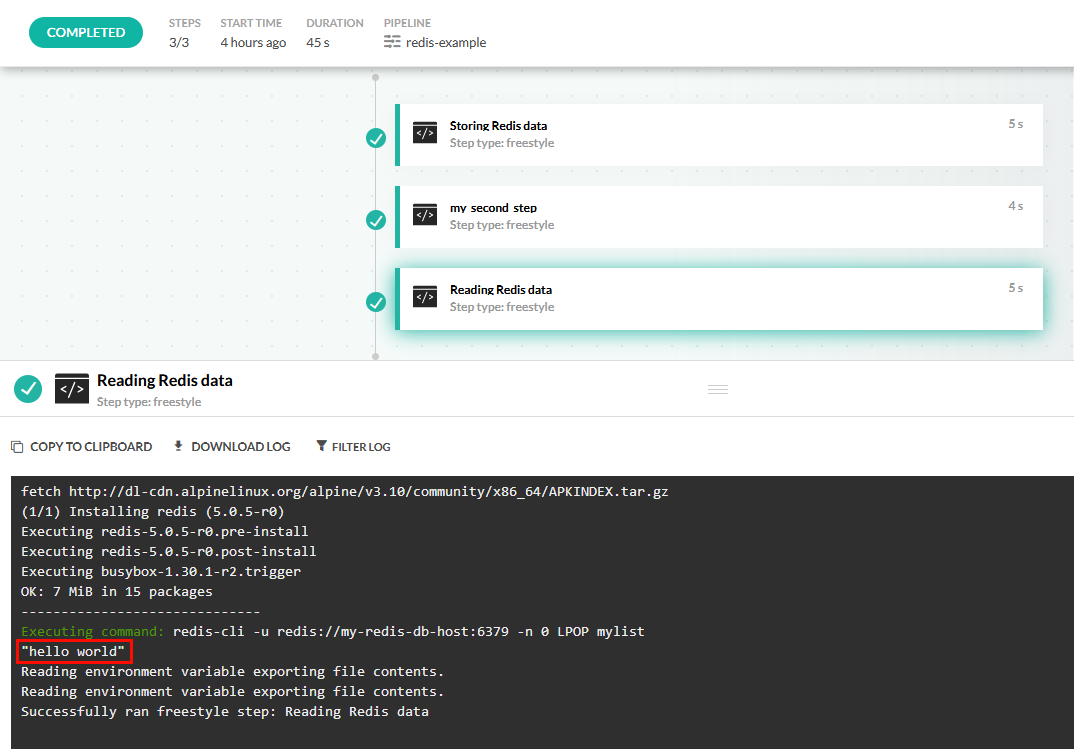1074x749 pixels.
Task: Click the pipeline icon beside redis-example
Action: coord(392,42)
